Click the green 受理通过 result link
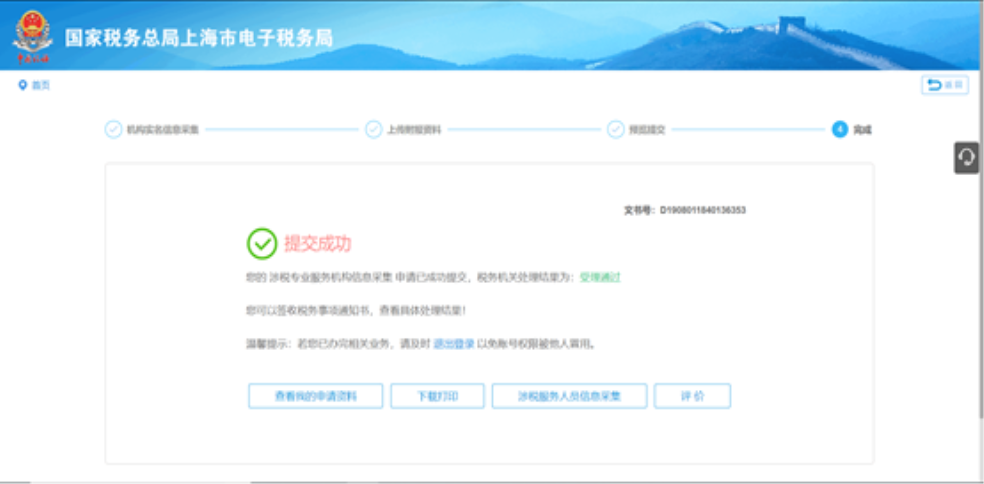Image resolution: width=984 pixels, height=484 pixels. click(600, 277)
